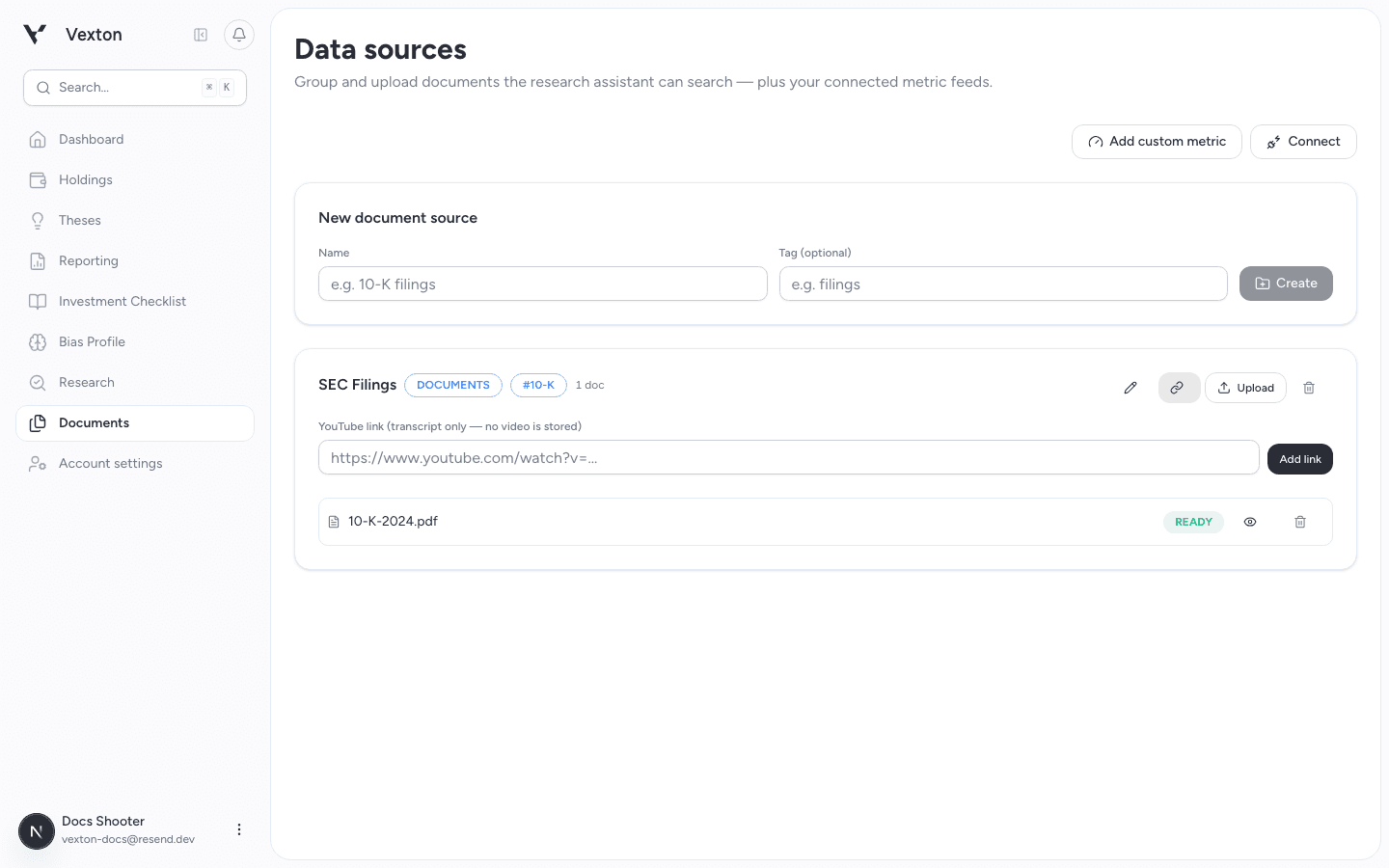
Task: Toggle the YouTube link icon button
Action: point(1179,388)
